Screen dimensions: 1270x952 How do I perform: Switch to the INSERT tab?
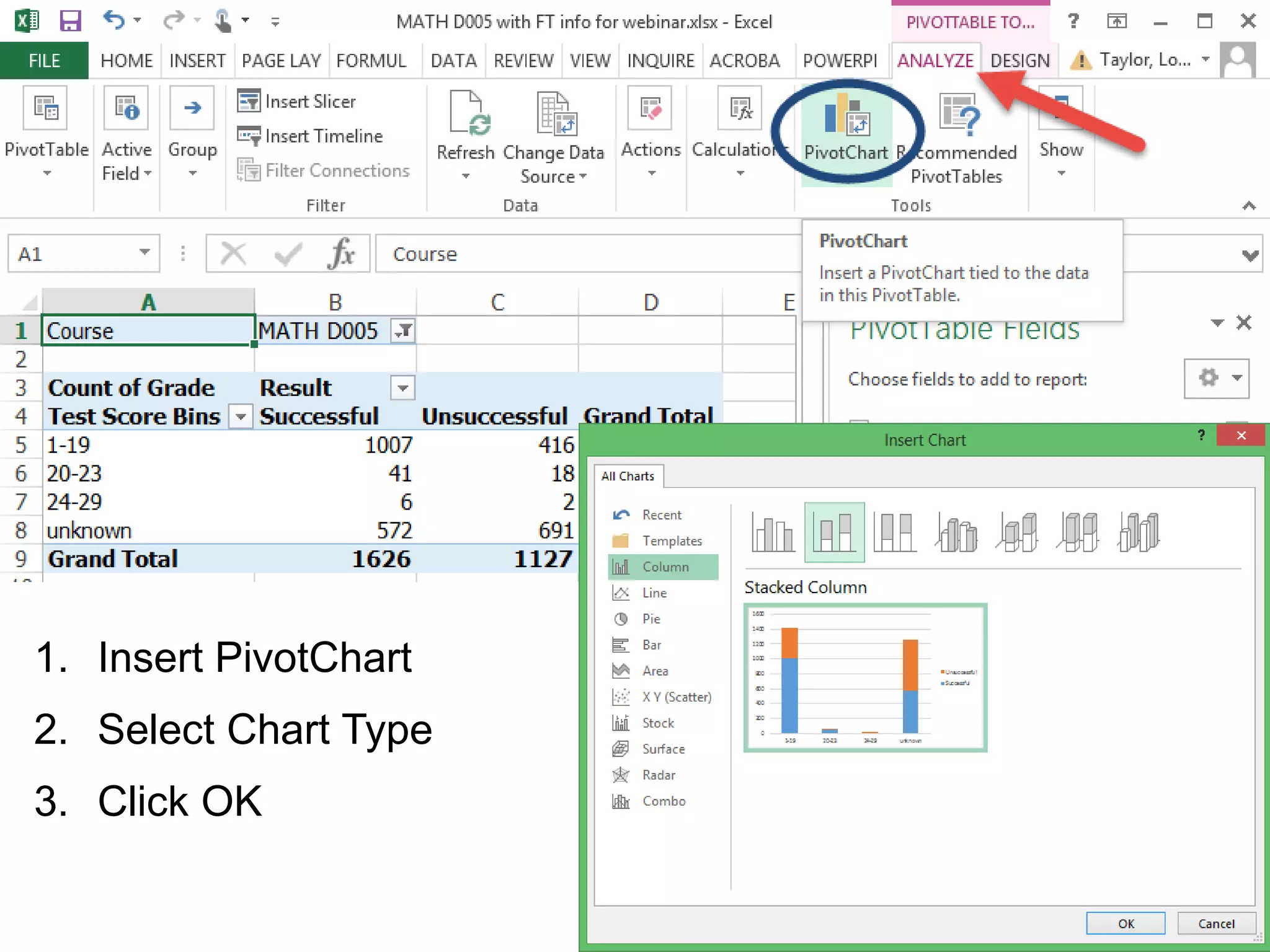tap(197, 61)
